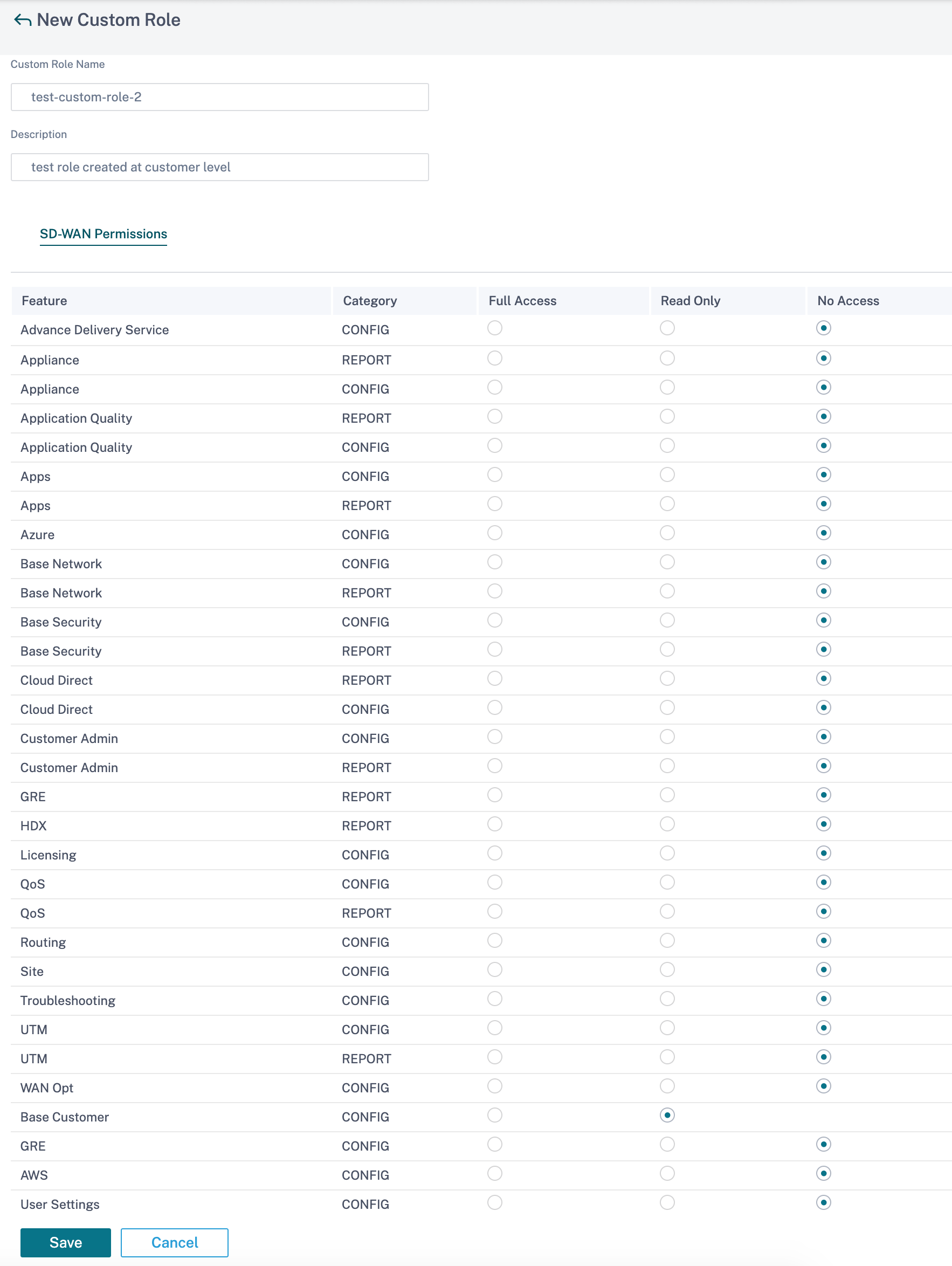Save the new custom role
This screenshot has width=952, height=1266.
66,1242
